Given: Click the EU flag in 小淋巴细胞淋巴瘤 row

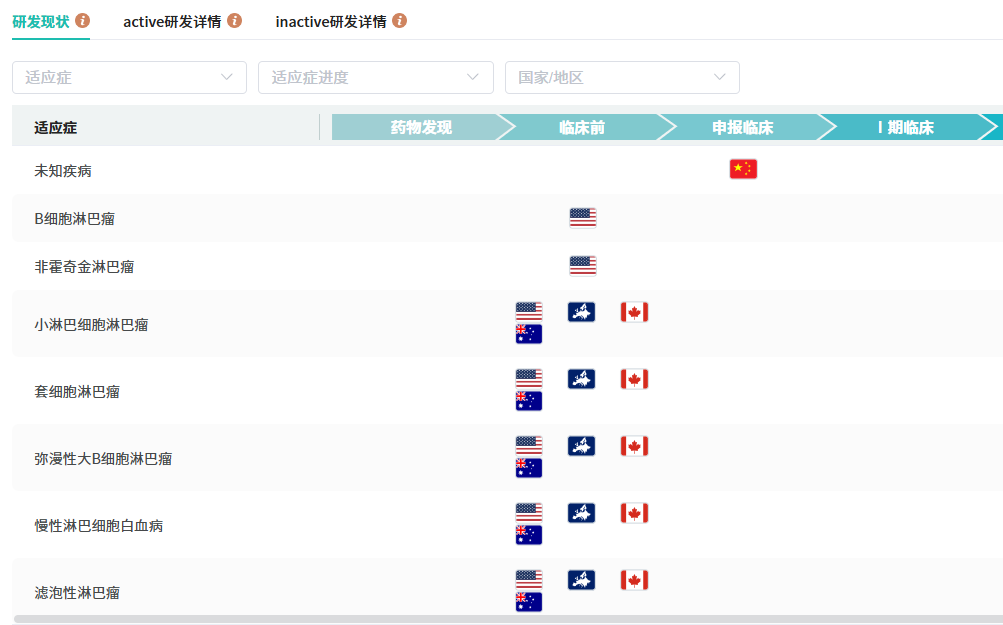Looking at the screenshot, I should point(581,312).
